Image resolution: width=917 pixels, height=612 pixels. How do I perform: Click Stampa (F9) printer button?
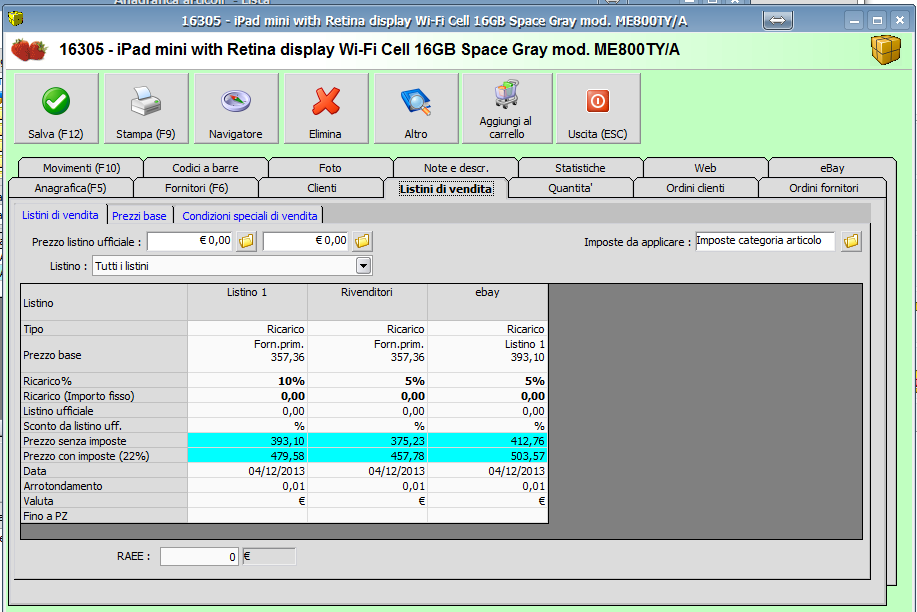146,108
